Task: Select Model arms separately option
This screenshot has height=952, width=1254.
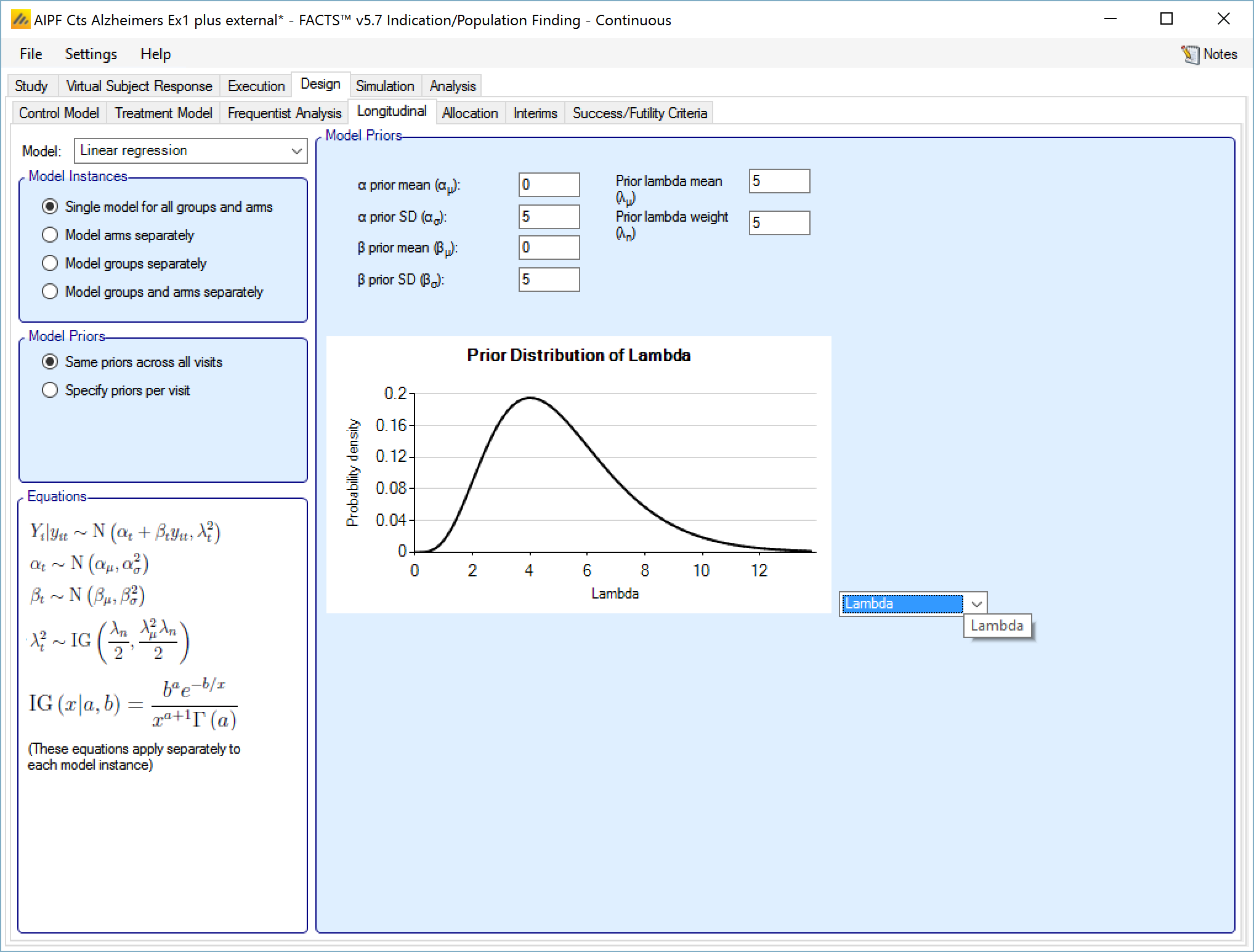Action: coord(50,235)
